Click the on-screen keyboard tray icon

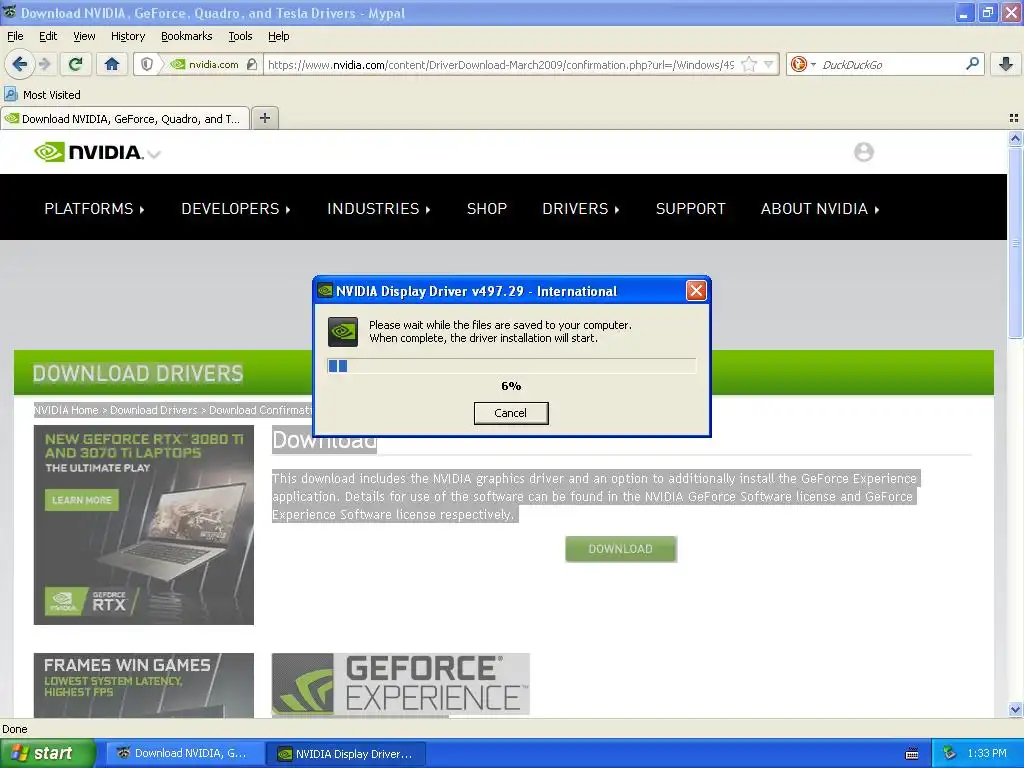[x=912, y=754]
